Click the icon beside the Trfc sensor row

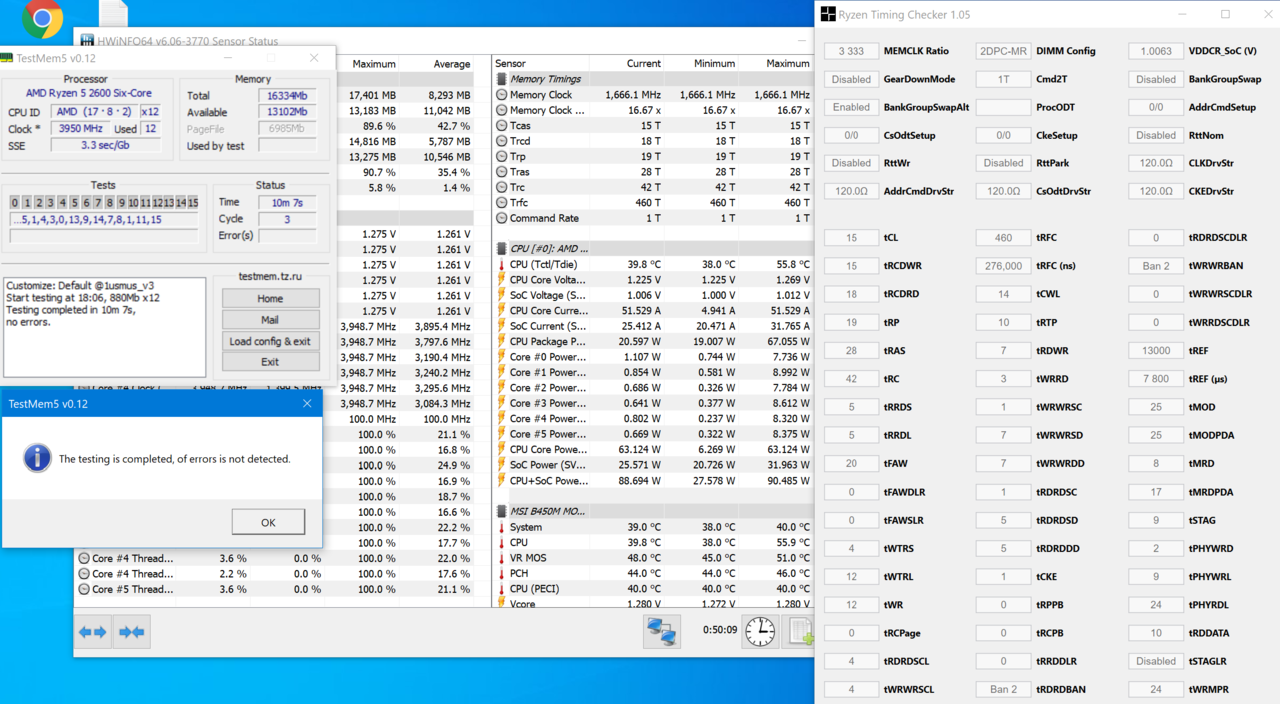[501, 203]
